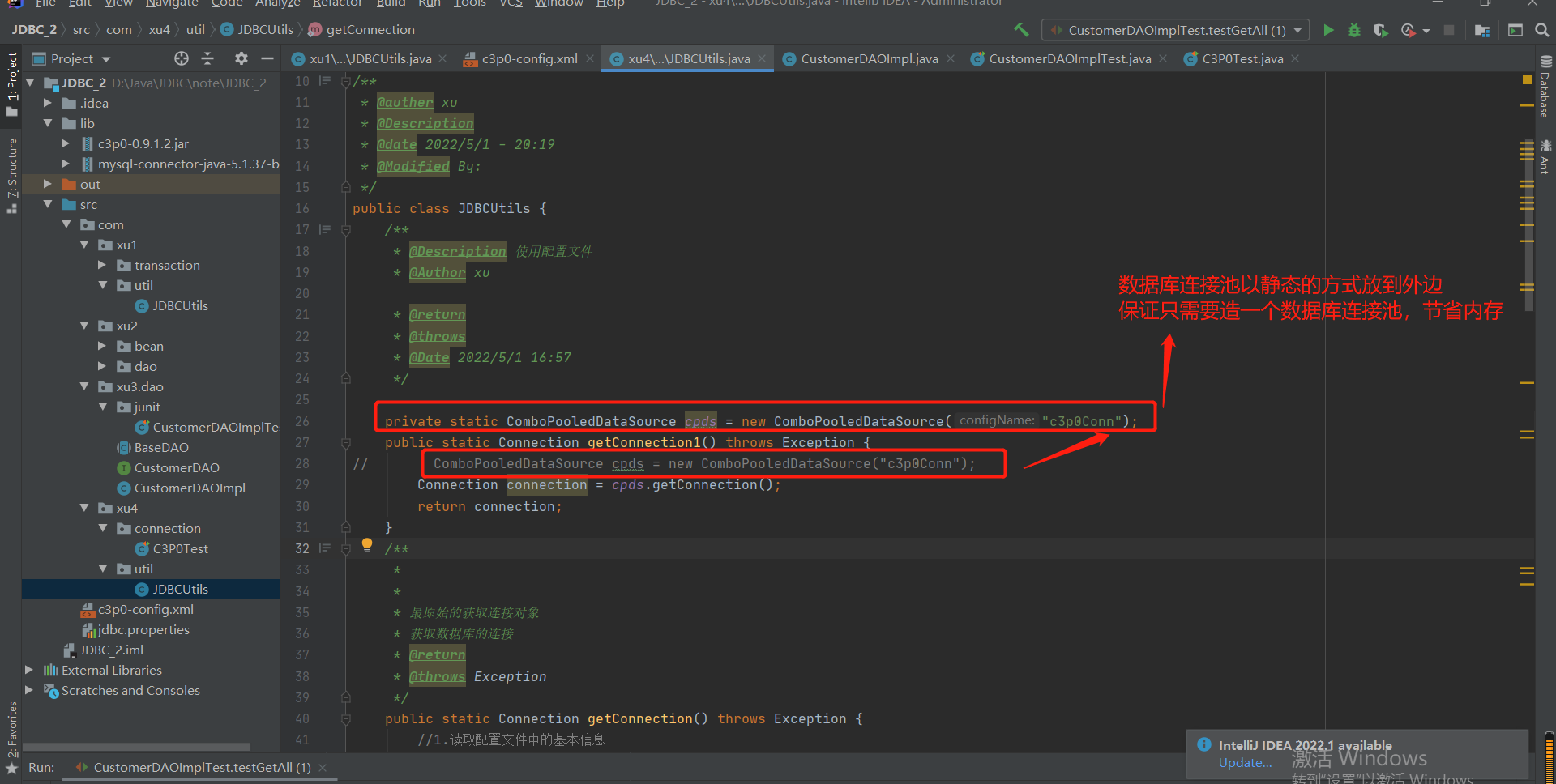Expand mysql-connector-java jar node
Screen dimensions: 1556x784
(66, 164)
